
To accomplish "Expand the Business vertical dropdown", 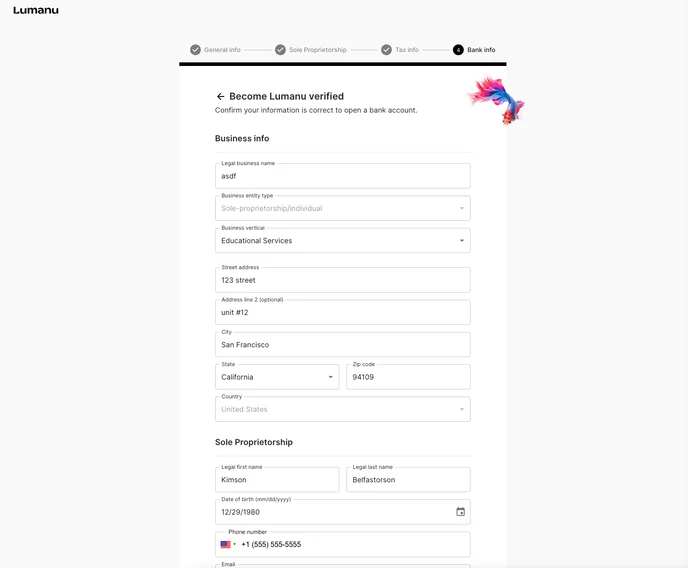I will tap(461, 241).
